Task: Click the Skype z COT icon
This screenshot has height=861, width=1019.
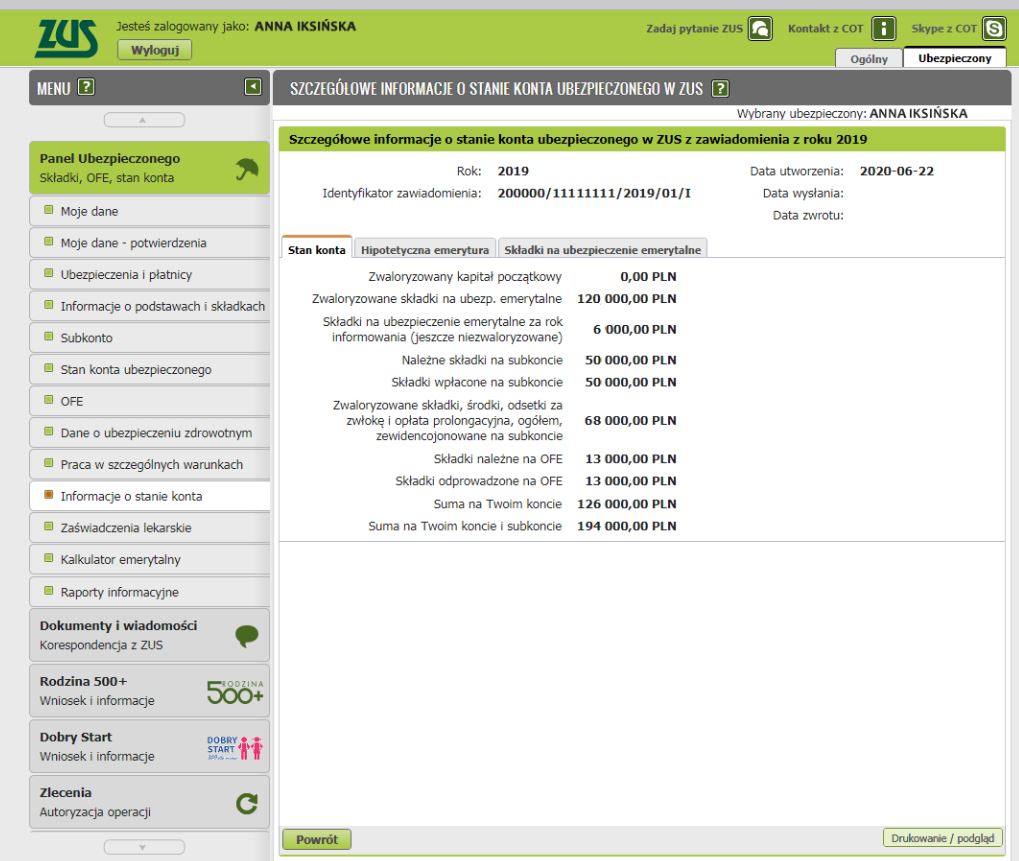Action: (x=995, y=27)
